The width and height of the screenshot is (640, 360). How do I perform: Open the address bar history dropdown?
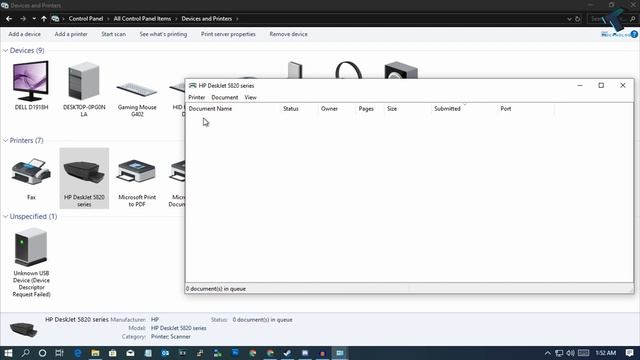click(569, 19)
